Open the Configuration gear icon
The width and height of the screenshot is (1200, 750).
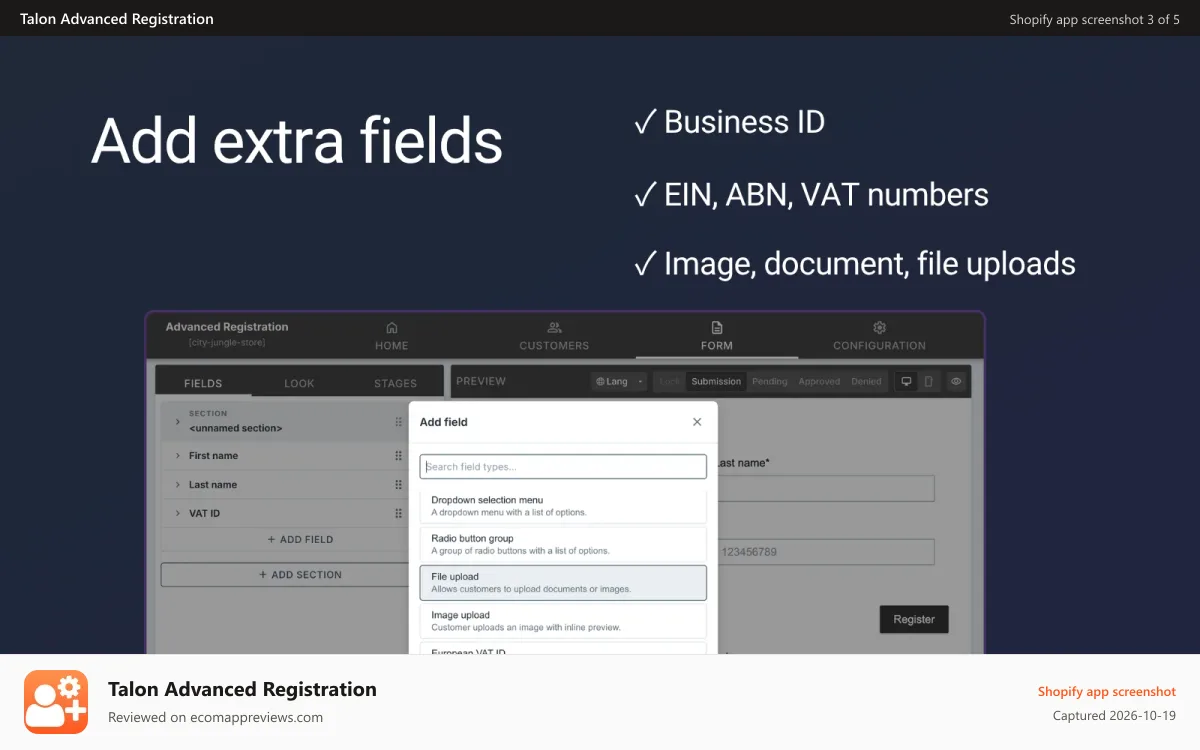[x=880, y=327]
